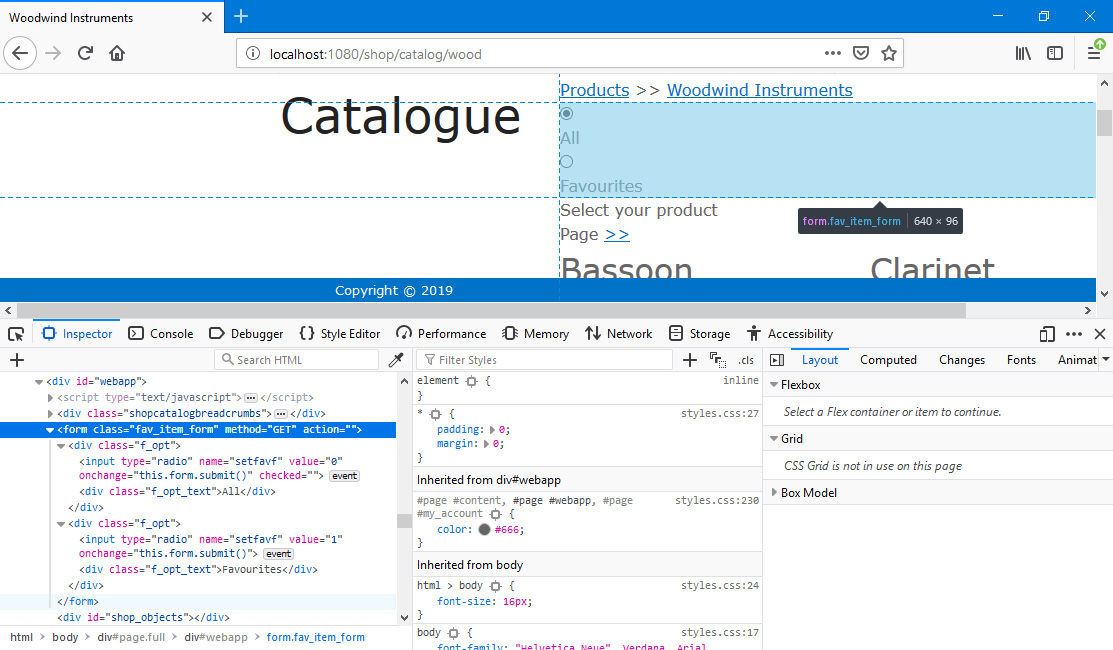The height and width of the screenshot is (650, 1113).
Task: Open the Library menu
Action: pos(1023,53)
